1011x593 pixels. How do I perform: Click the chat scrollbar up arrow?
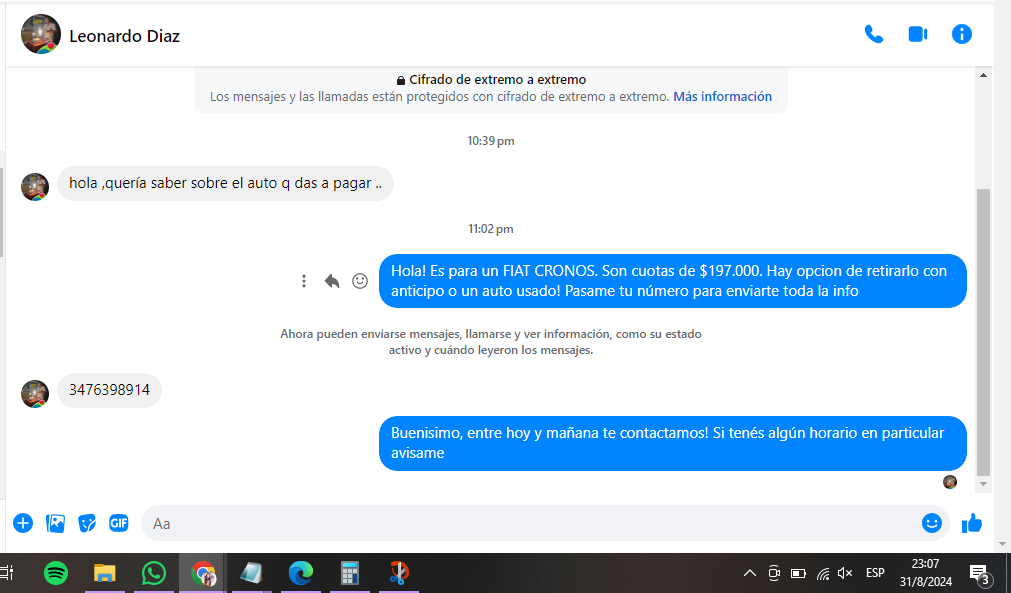point(983,76)
